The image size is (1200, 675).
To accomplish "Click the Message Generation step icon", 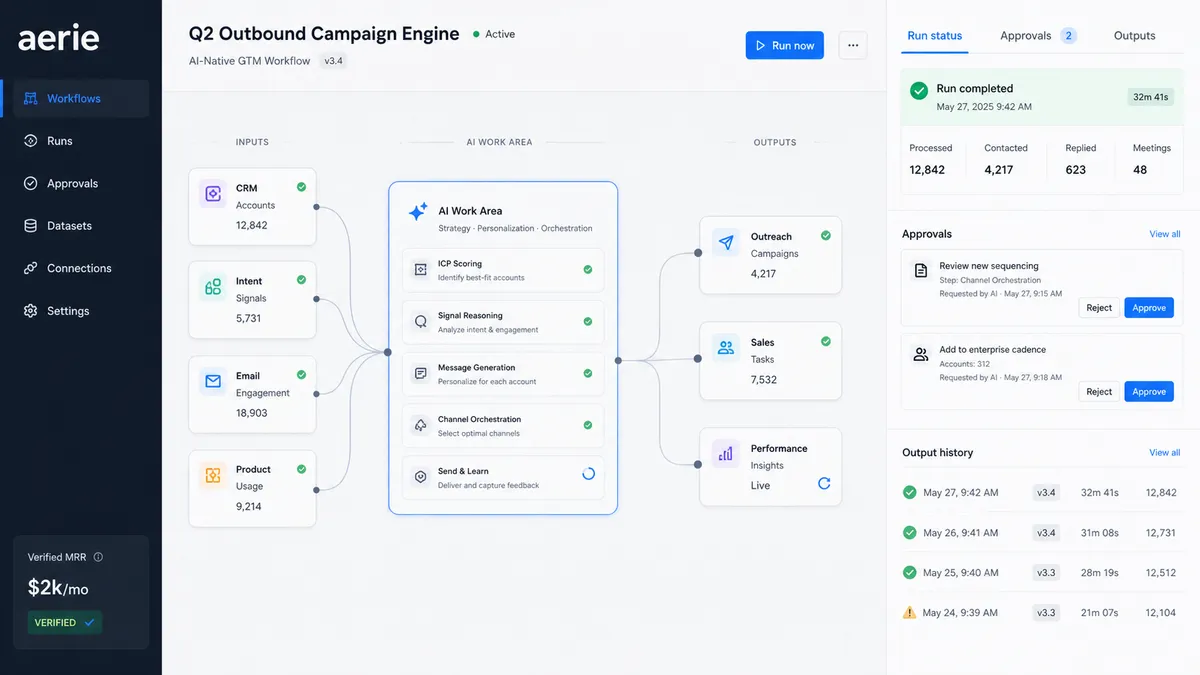I will [x=420, y=373].
